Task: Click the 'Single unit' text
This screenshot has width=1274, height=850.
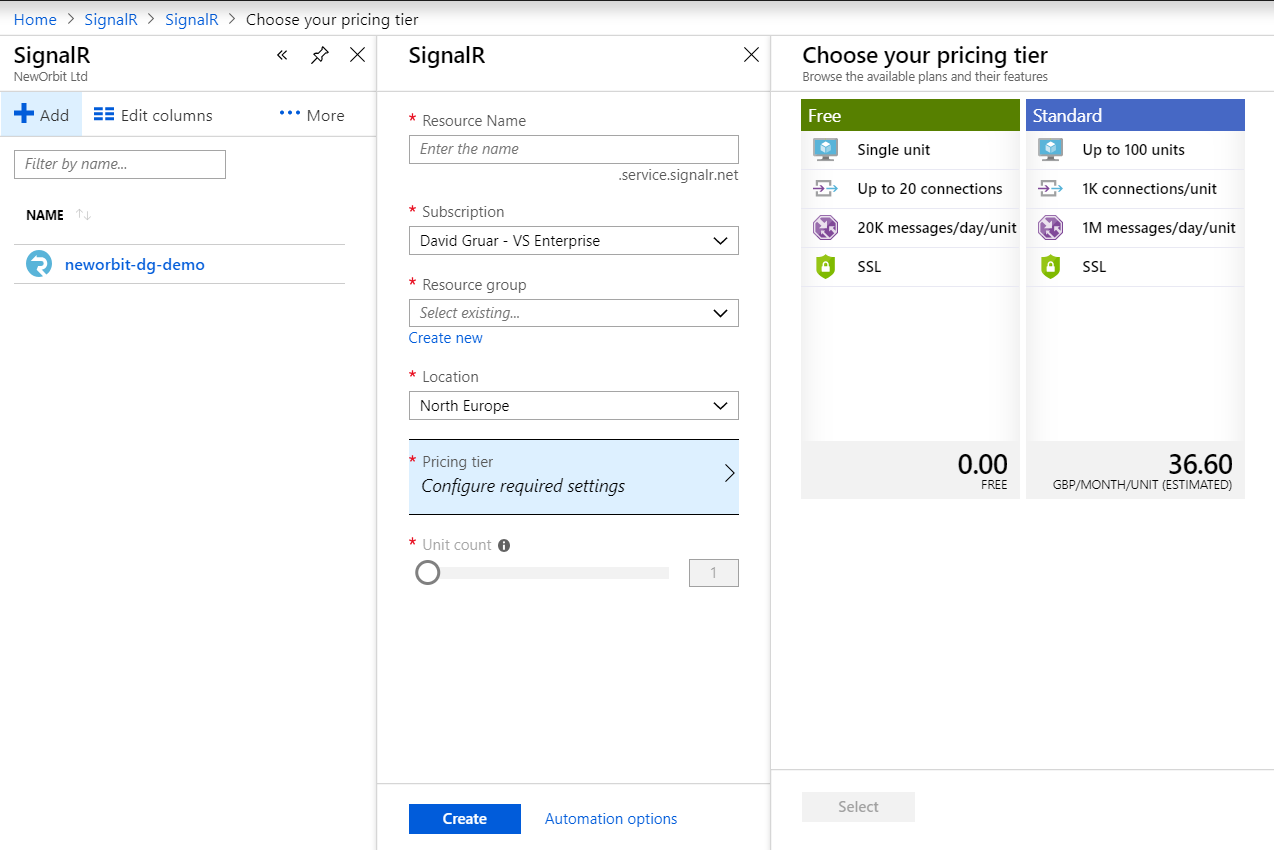Action: click(x=894, y=150)
